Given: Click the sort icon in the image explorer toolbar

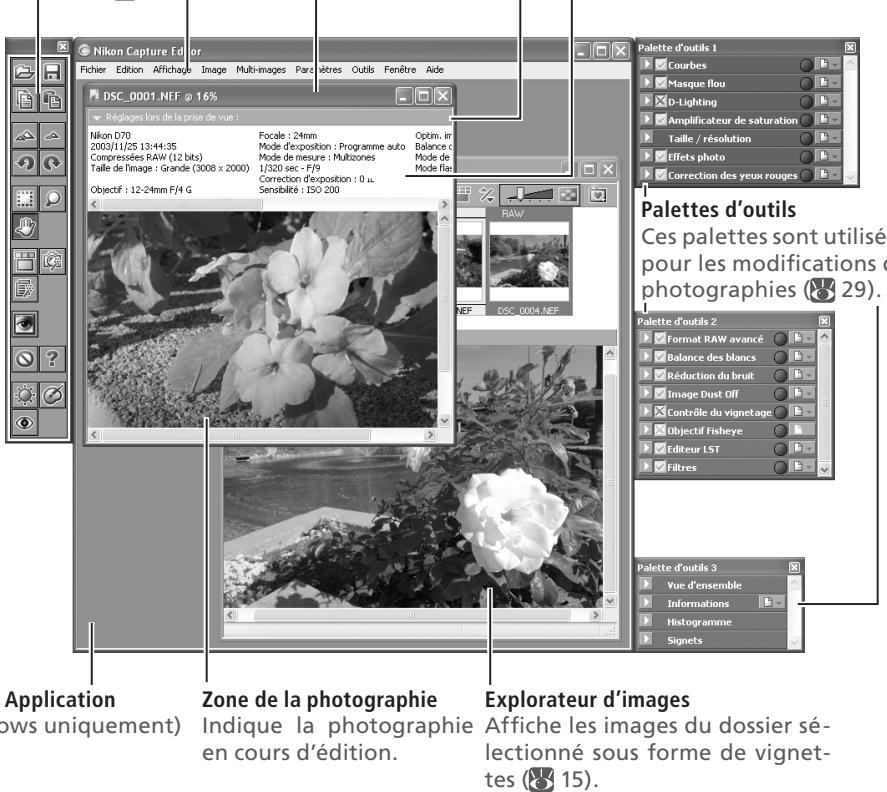Looking at the screenshot, I should pos(486,194).
